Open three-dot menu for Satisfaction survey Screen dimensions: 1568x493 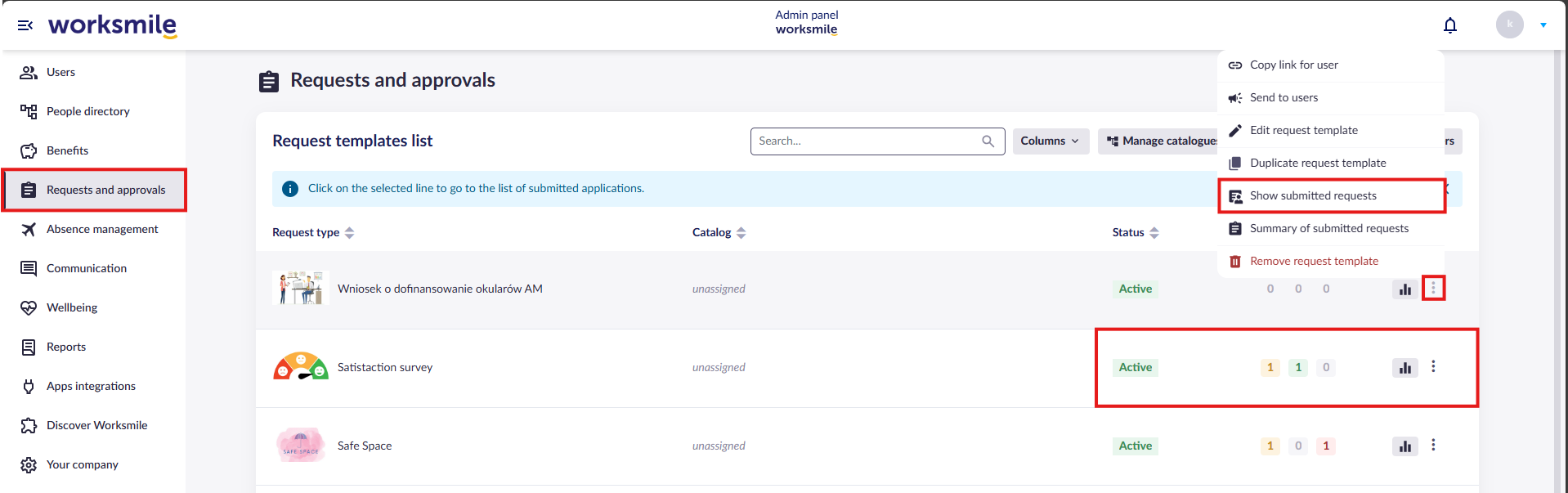(x=1433, y=367)
